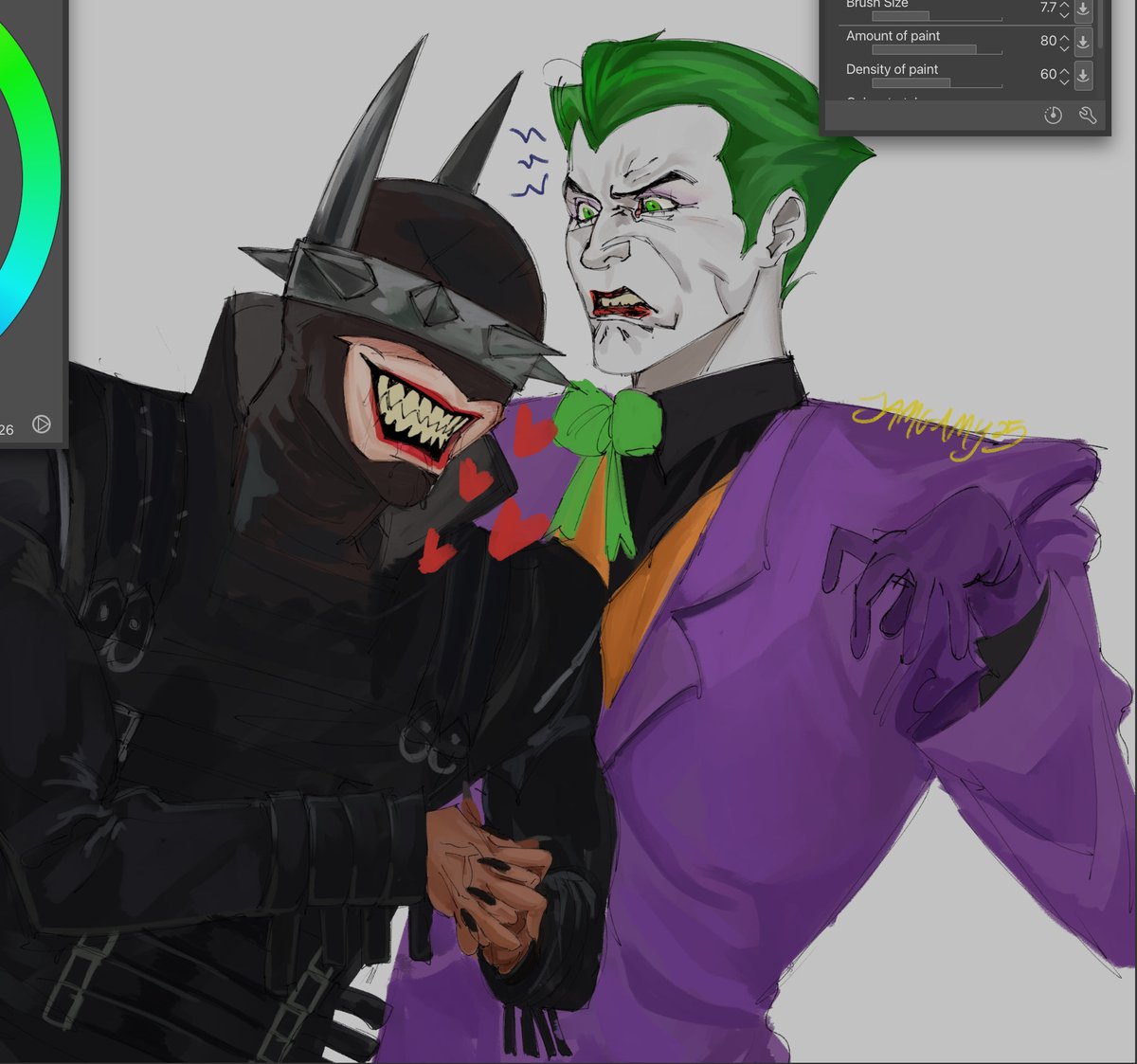Click the Brush Size value 7.7 to edit
1137x1064 pixels.
pyautogui.click(x=1047, y=8)
